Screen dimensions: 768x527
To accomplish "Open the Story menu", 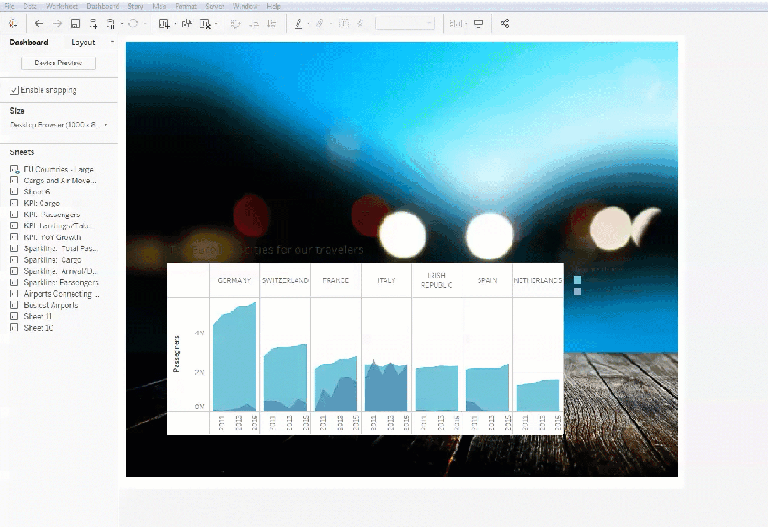I will tap(135, 6).
